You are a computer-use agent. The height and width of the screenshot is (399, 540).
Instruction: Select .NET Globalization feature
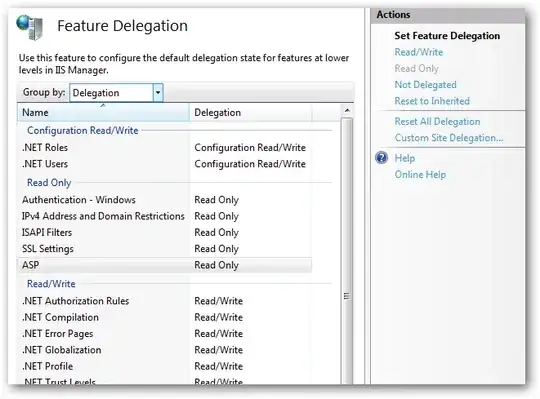tap(165, 350)
